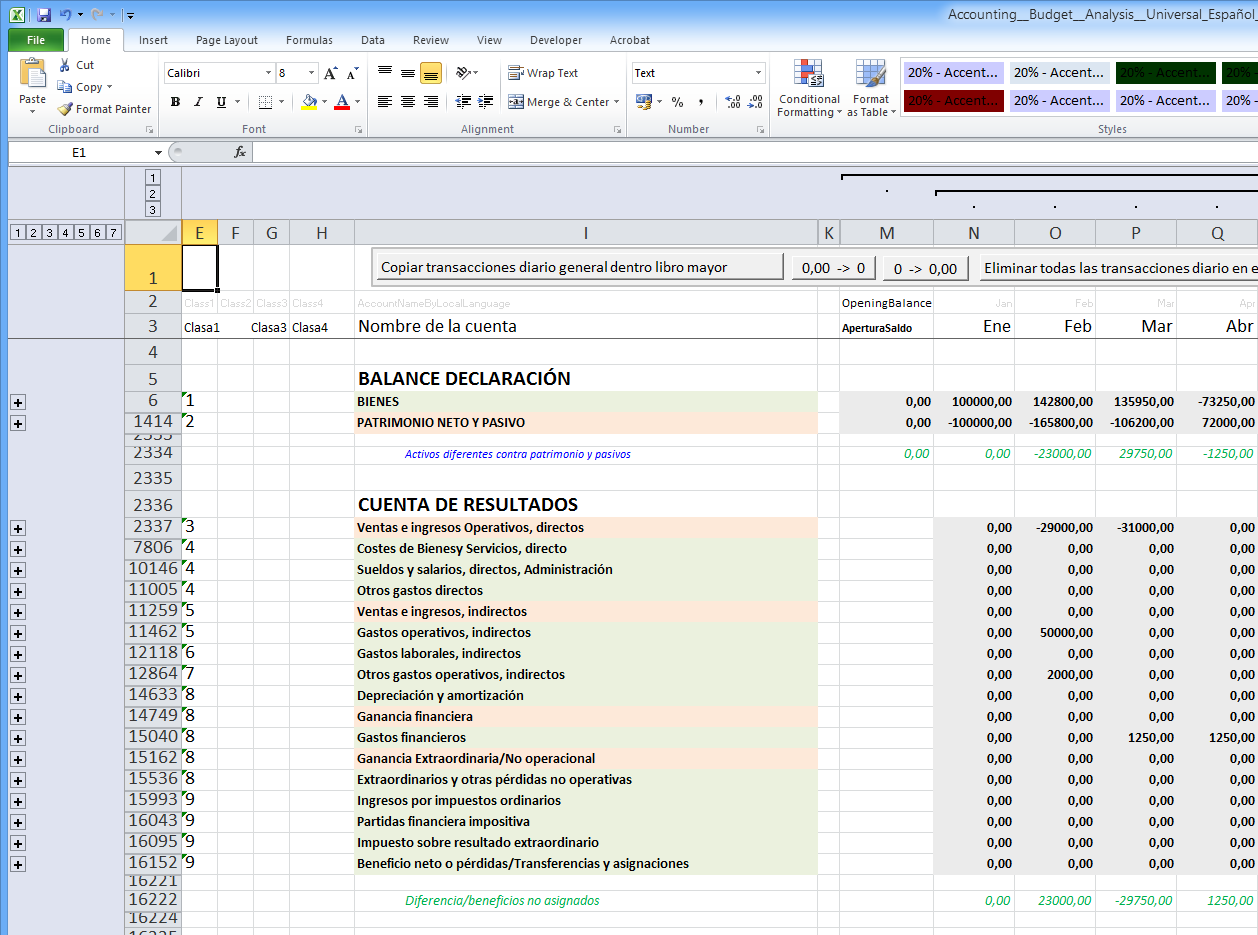The image size is (1258, 935).
Task: Toggle bold formatting
Action: [175, 103]
